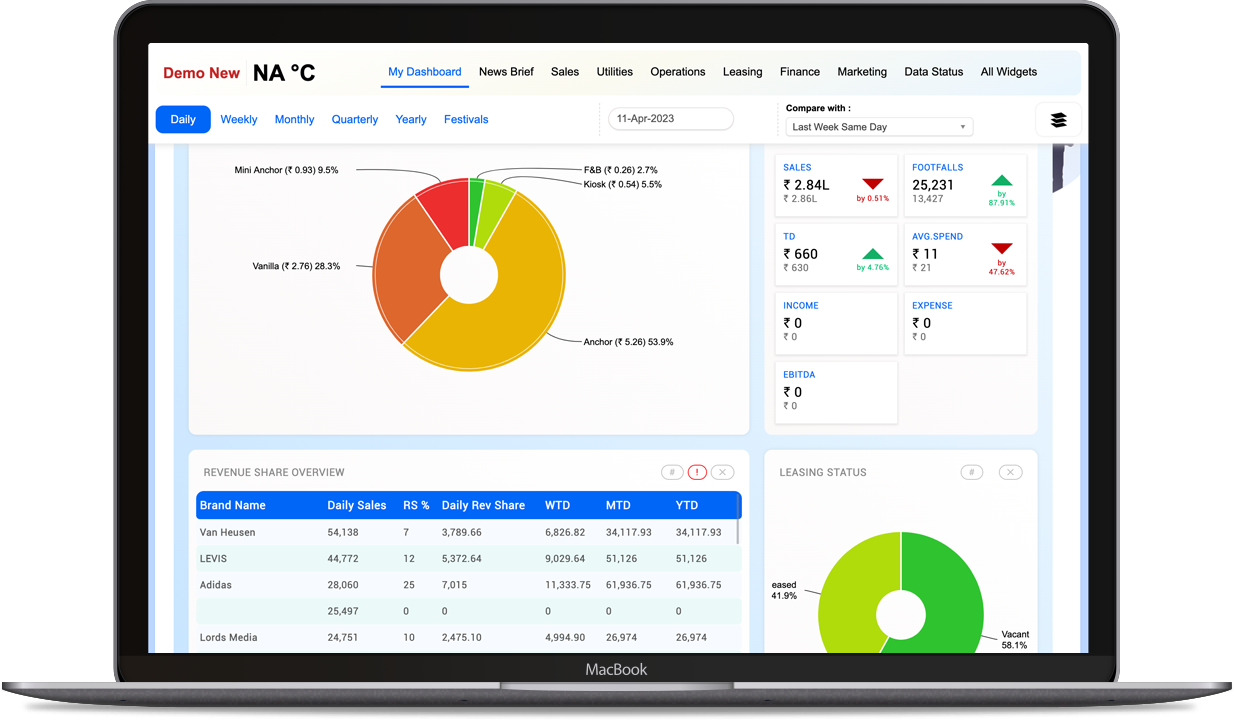Click the # icon in Leasing Status
The height and width of the screenshot is (720, 1234).
[x=971, y=473]
